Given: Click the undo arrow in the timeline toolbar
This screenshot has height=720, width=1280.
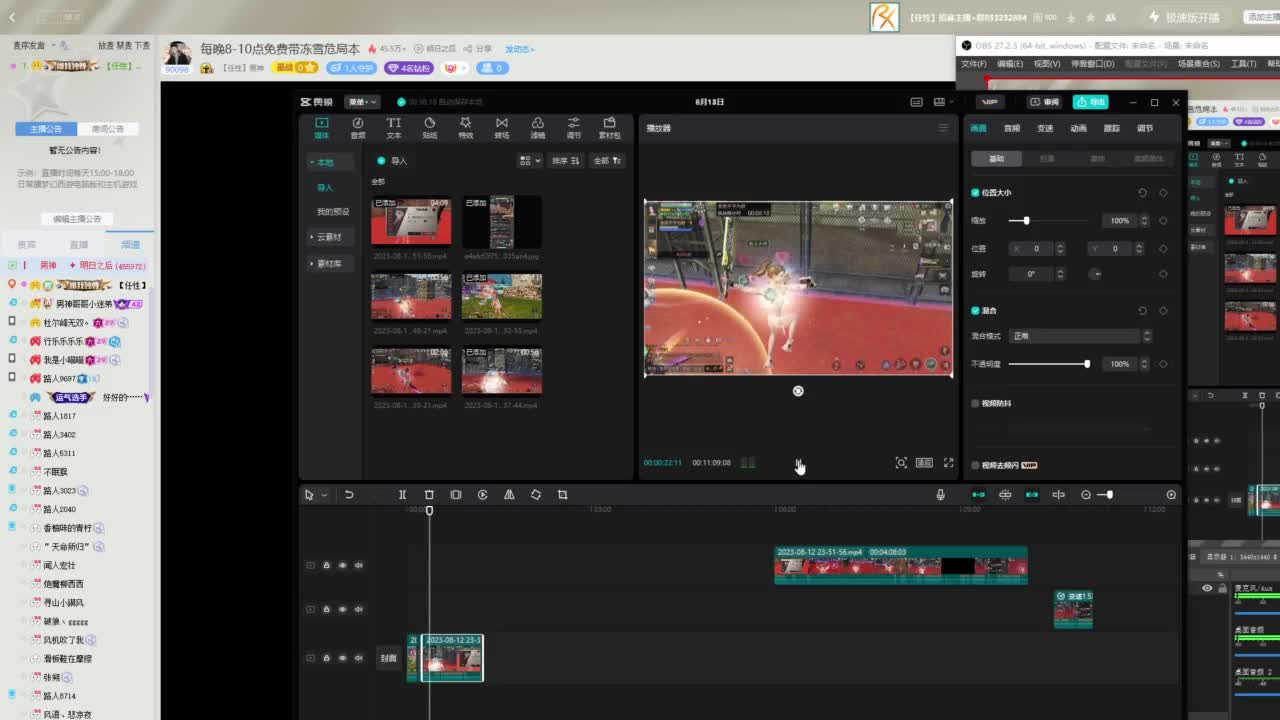Looking at the screenshot, I should (x=349, y=495).
